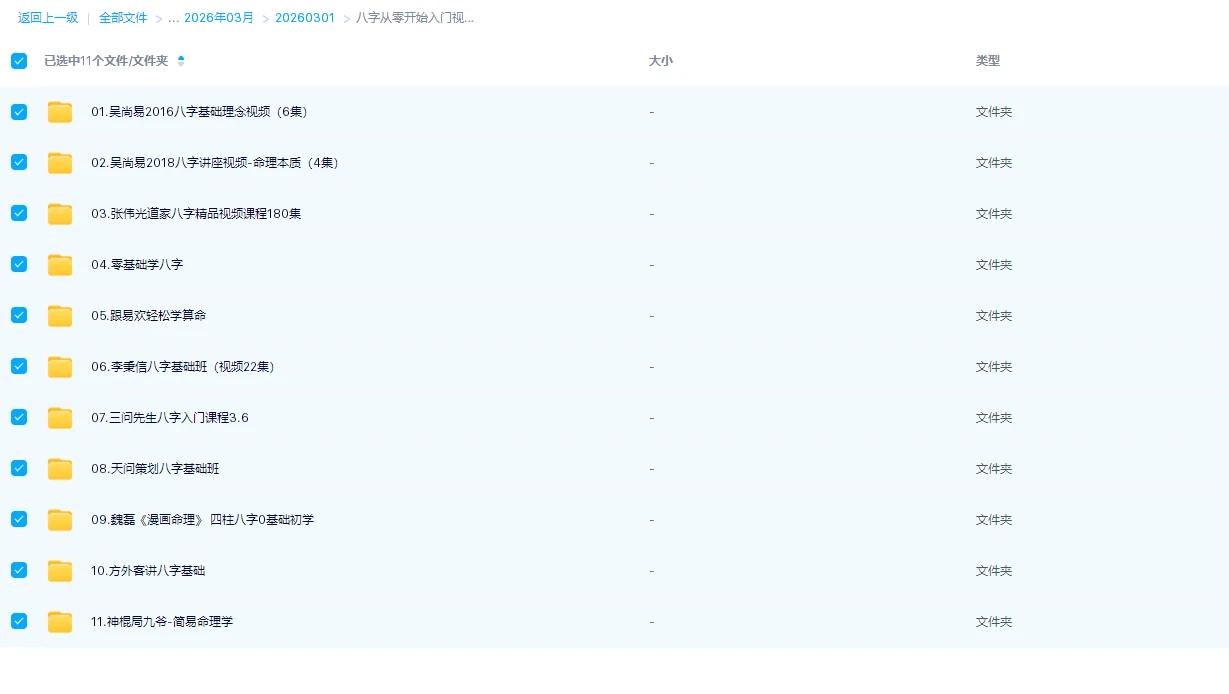The height and width of the screenshot is (694, 1229).
Task: Click folder icon for 01.吴尚易2016八字基础理念视频
Action: [60, 112]
